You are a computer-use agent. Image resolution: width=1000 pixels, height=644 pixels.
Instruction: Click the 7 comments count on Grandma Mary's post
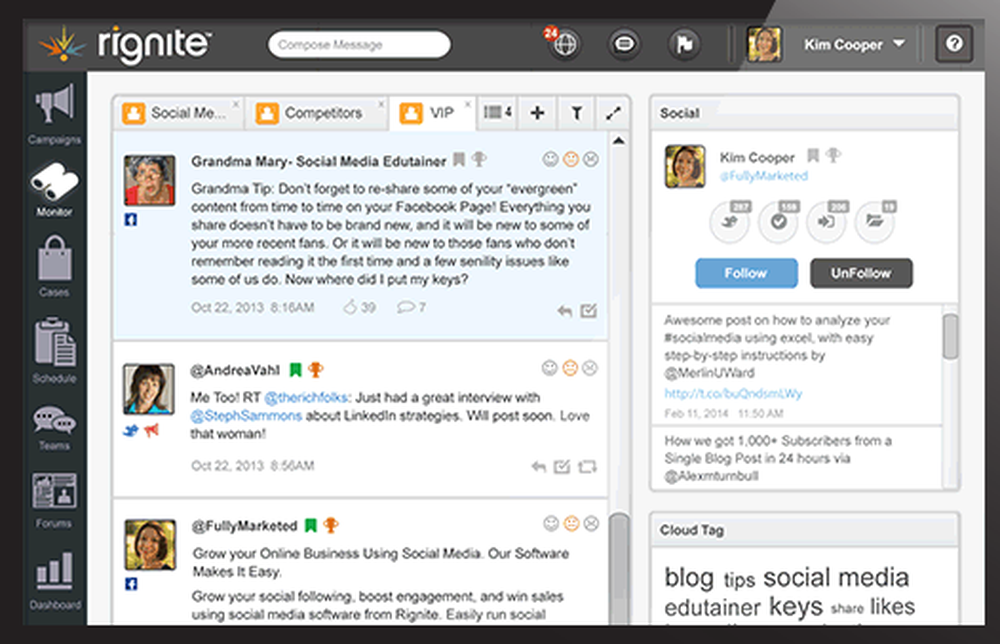tap(411, 307)
